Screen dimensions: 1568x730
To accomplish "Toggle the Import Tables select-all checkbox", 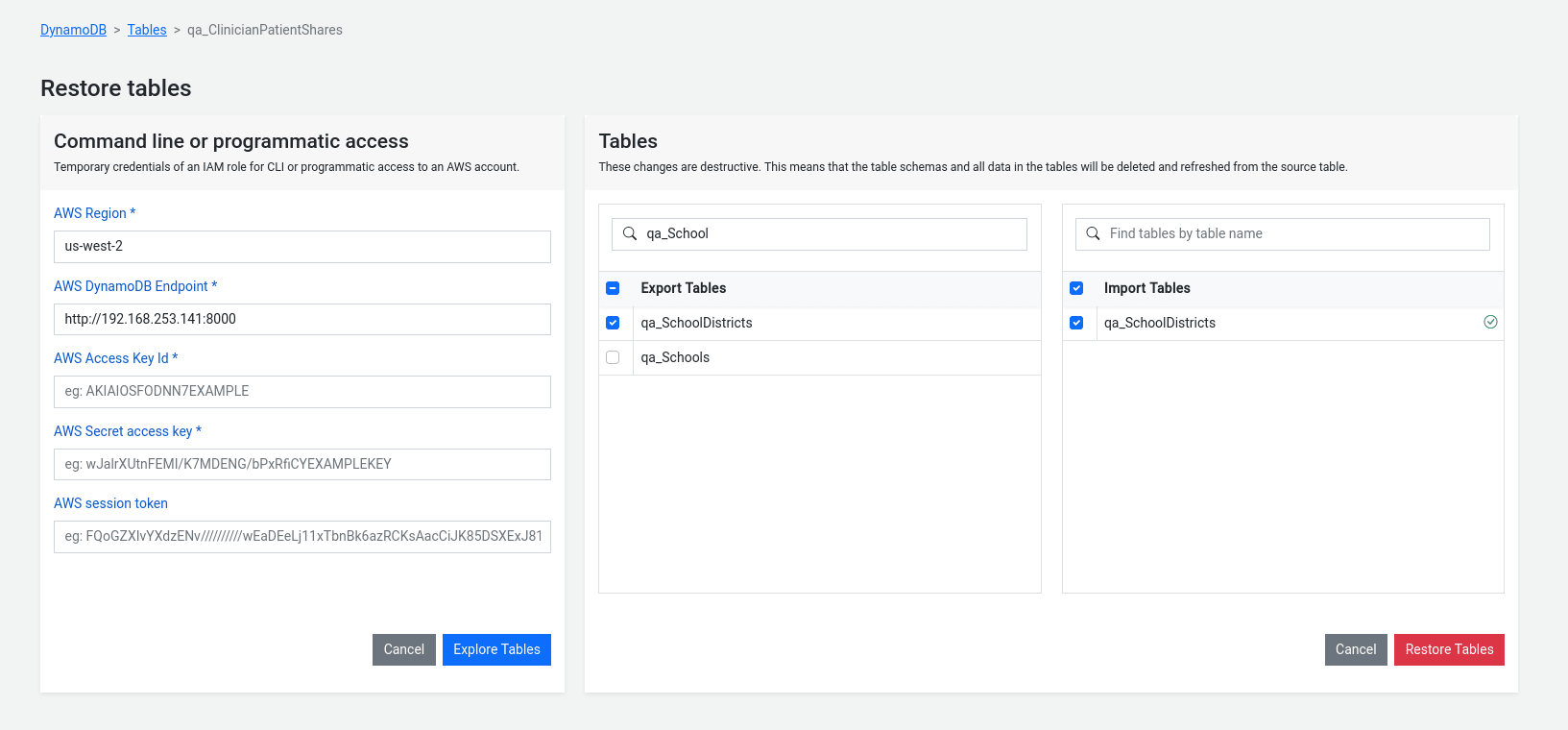I will [x=1076, y=288].
